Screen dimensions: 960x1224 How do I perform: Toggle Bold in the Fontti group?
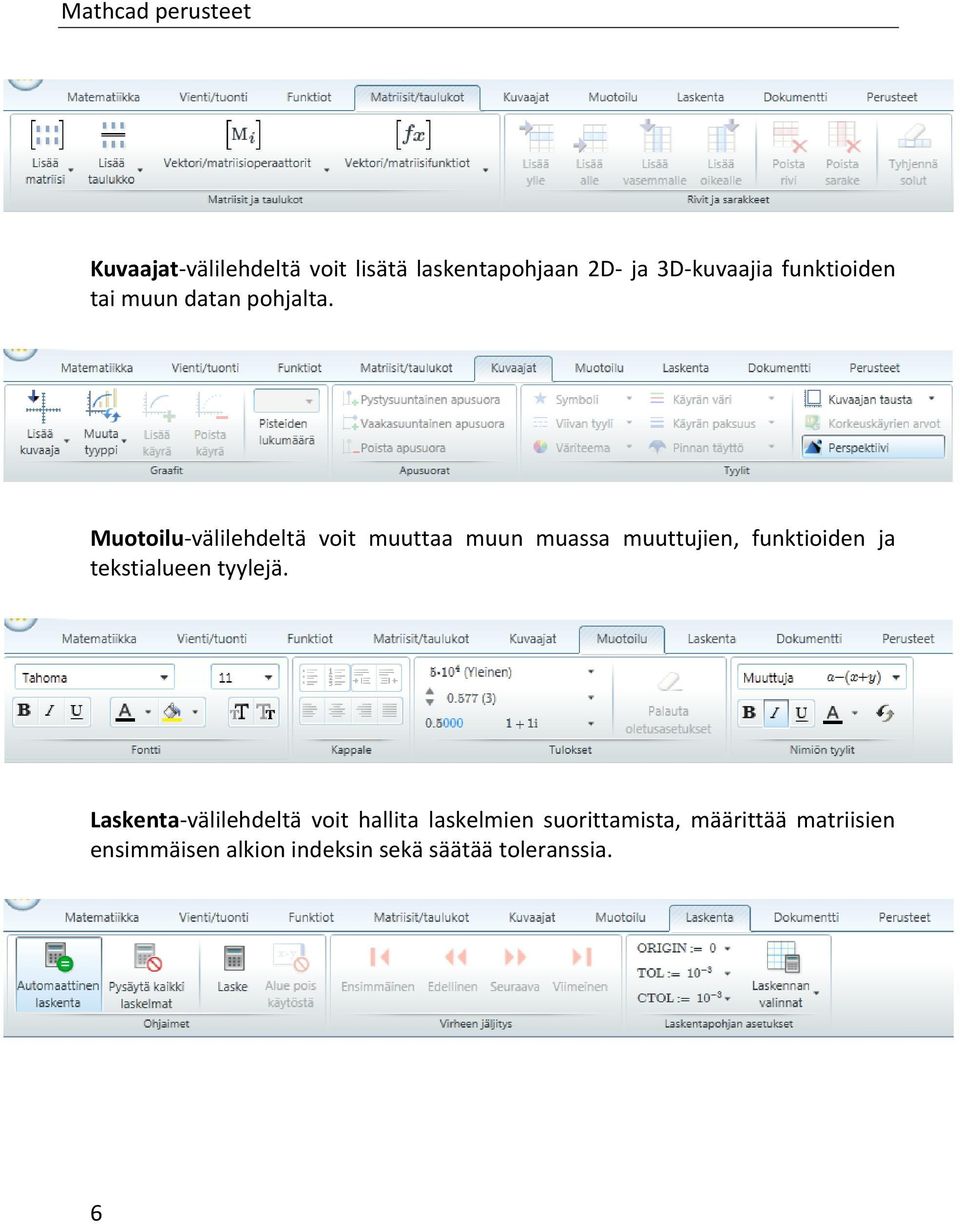coord(24,712)
